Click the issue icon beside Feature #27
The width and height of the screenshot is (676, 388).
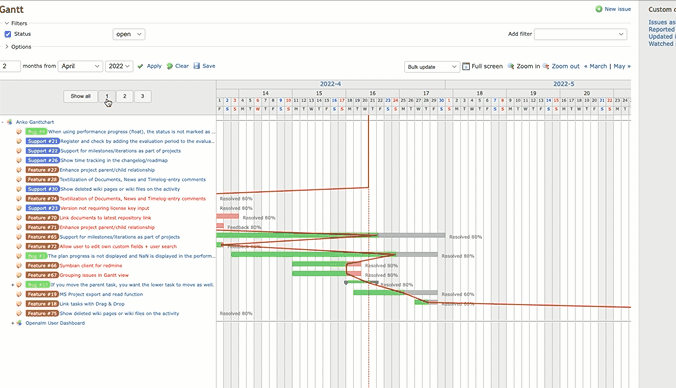coord(19,170)
